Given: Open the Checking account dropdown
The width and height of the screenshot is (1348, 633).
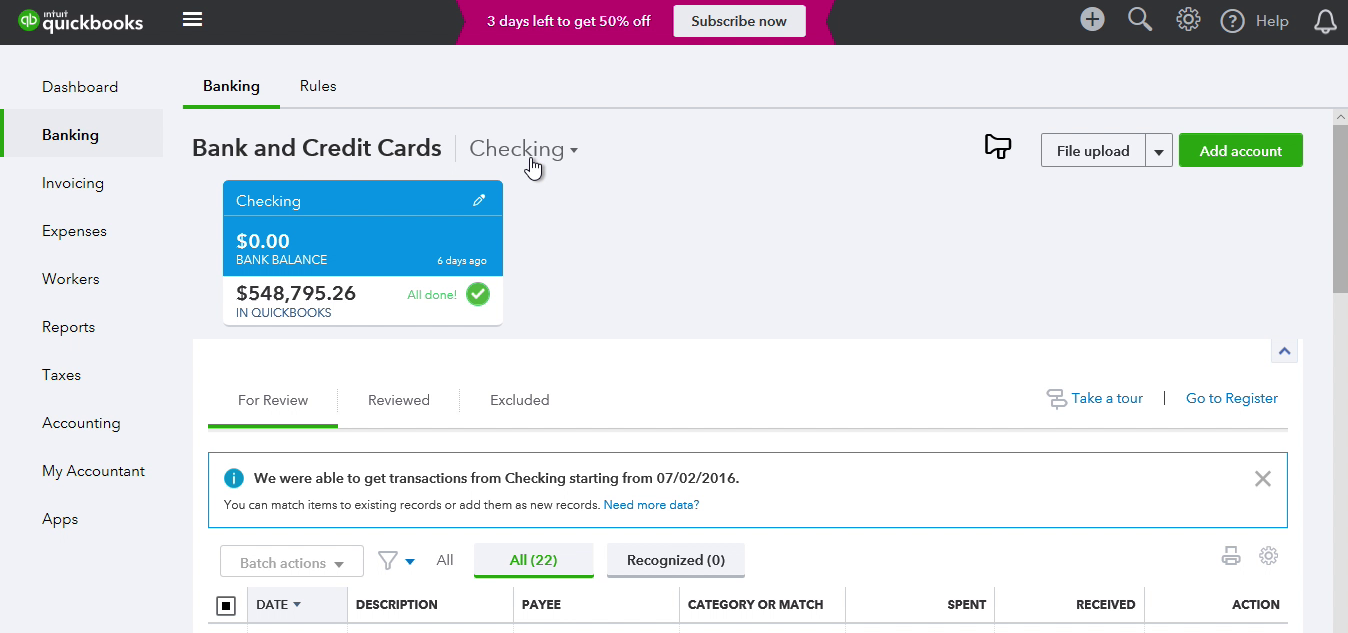Looking at the screenshot, I should [x=523, y=149].
